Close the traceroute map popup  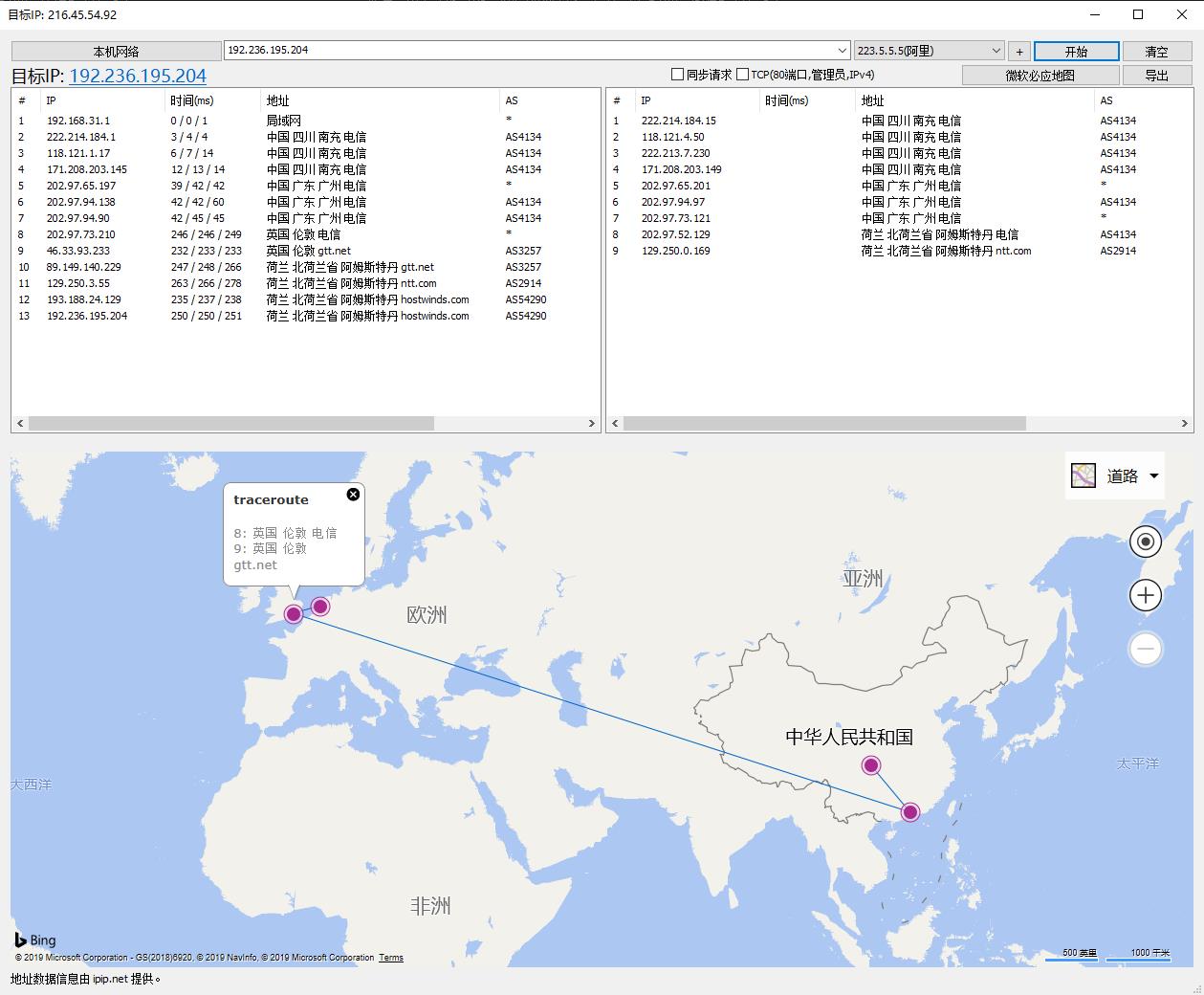353,494
